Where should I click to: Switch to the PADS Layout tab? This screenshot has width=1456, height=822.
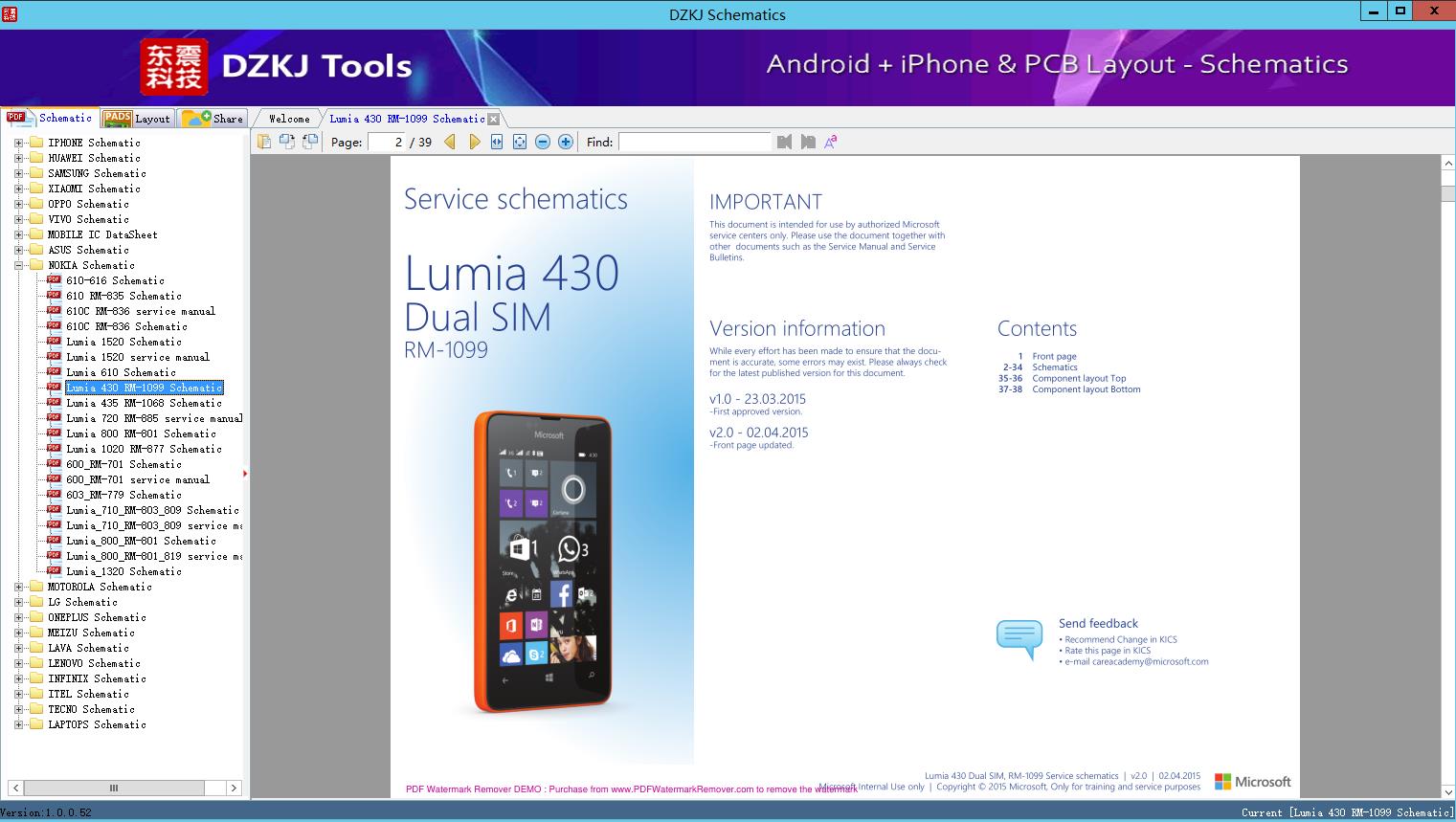coord(137,119)
